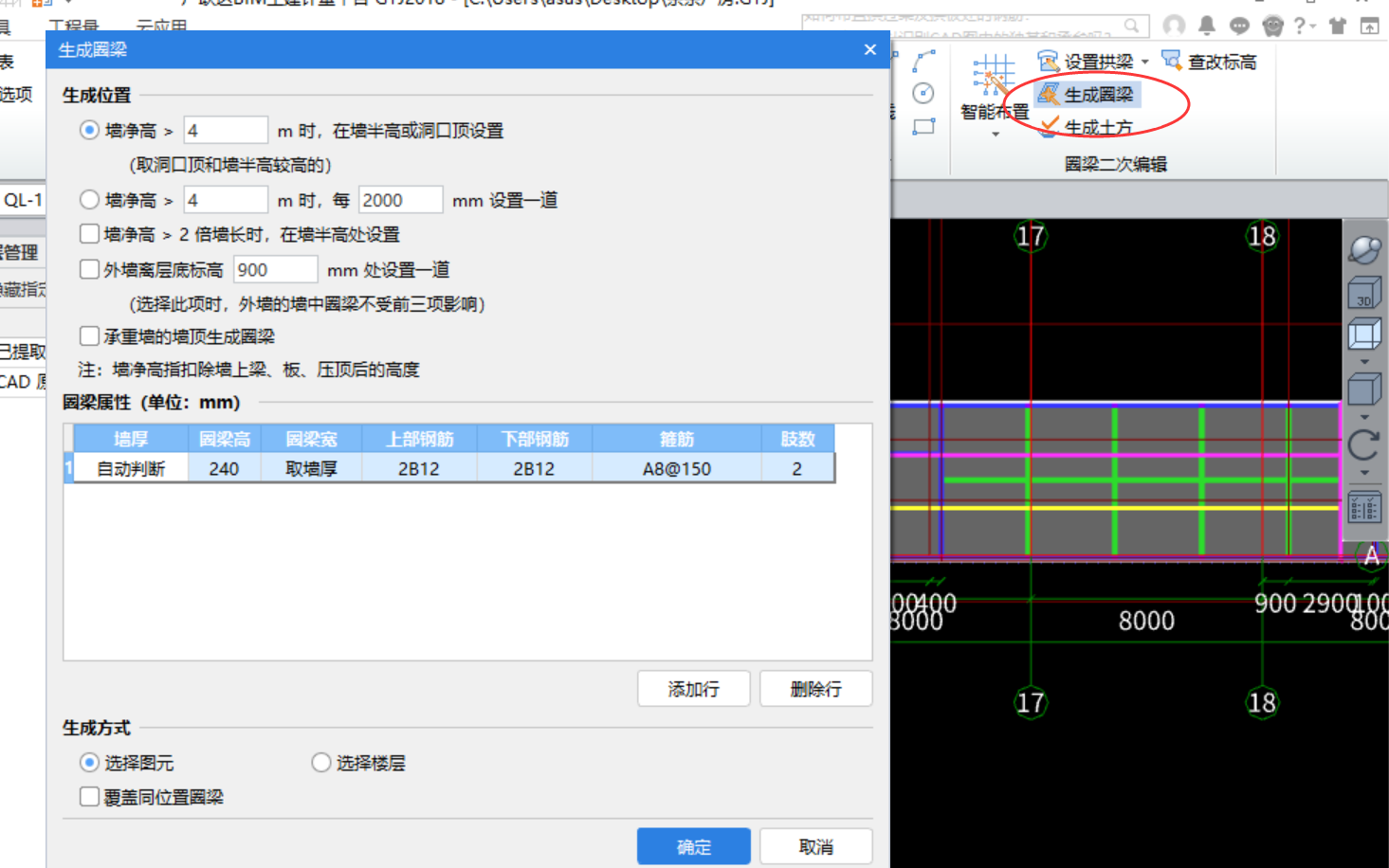The image size is (1389, 868).
Task: Expand 智能布置 dropdown arrow
Action: [996, 135]
